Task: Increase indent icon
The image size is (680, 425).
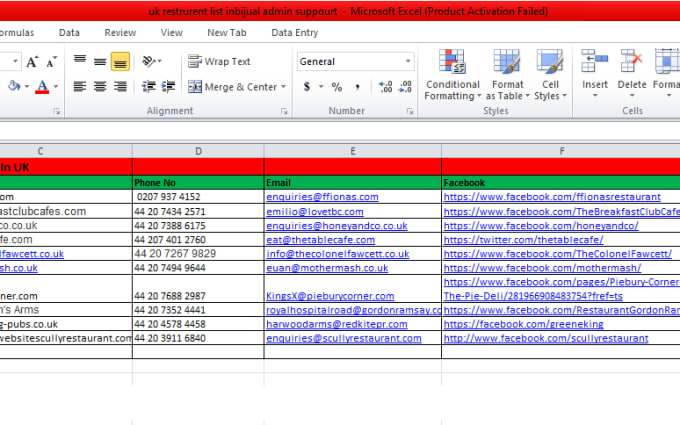Action: [168, 87]
